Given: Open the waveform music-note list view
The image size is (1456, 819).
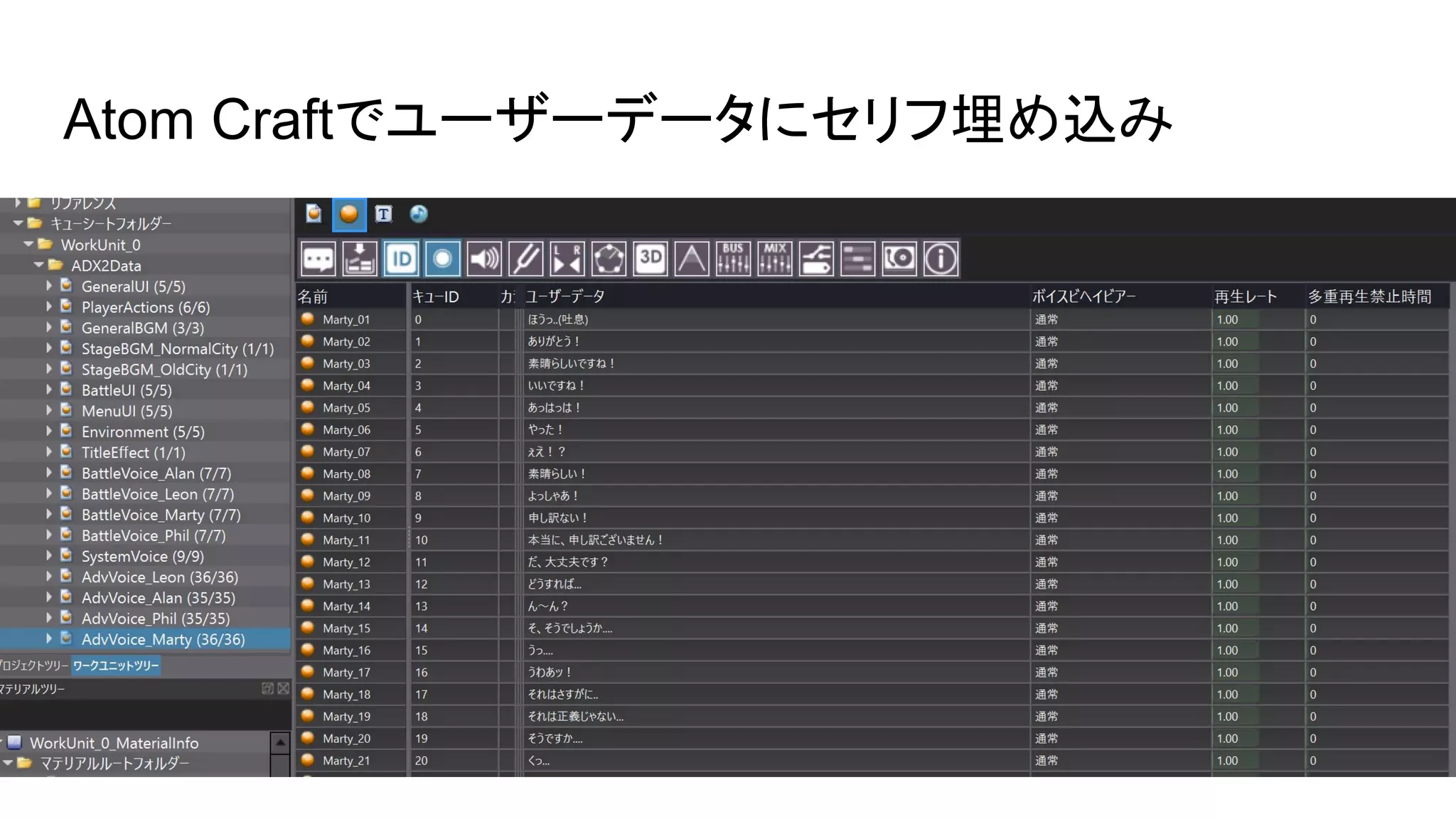Looking at the screenshot, I should pyautogui.click(x=419, y=214).
